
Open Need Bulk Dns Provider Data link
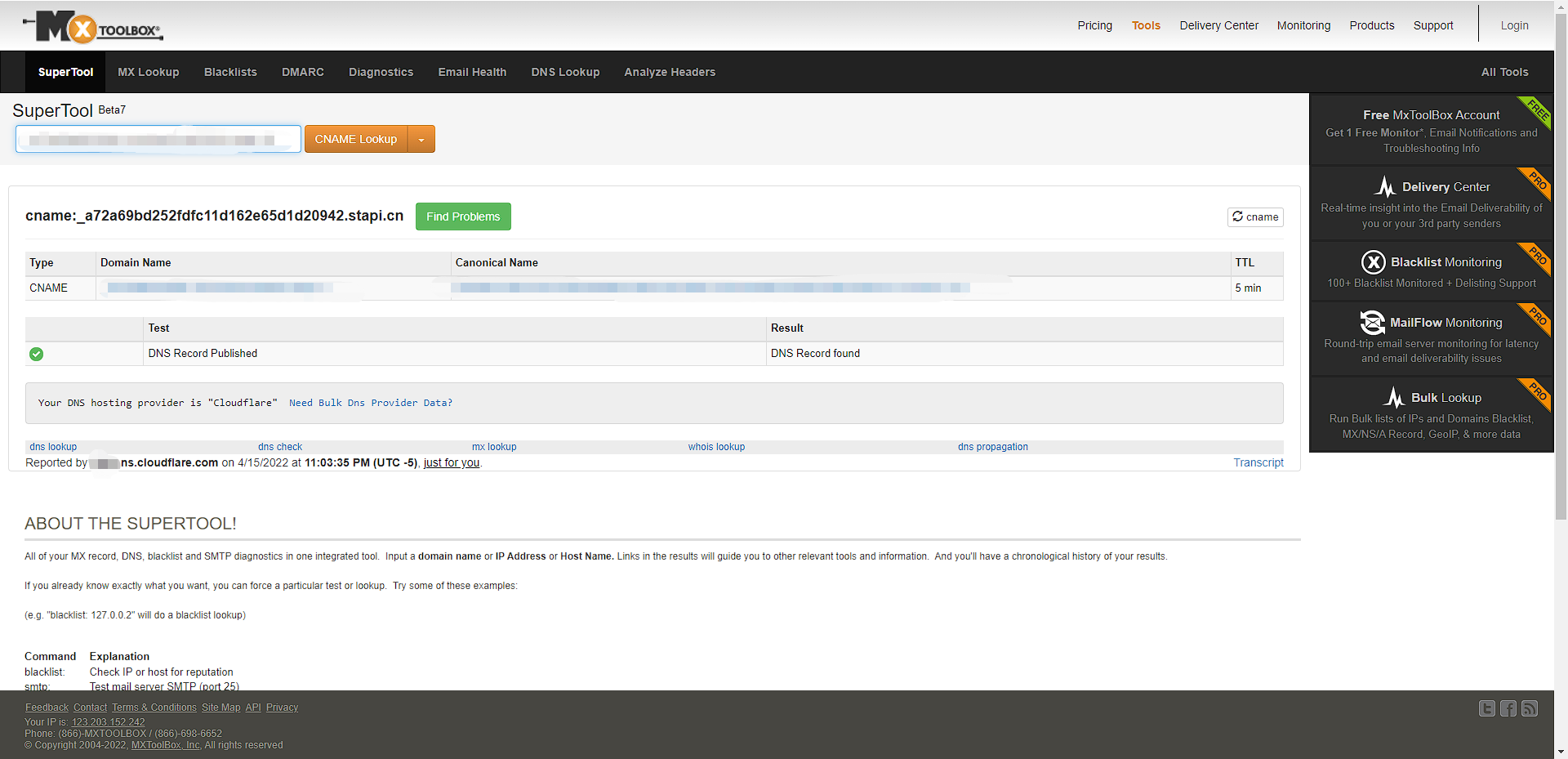click(x=371, y=403)
